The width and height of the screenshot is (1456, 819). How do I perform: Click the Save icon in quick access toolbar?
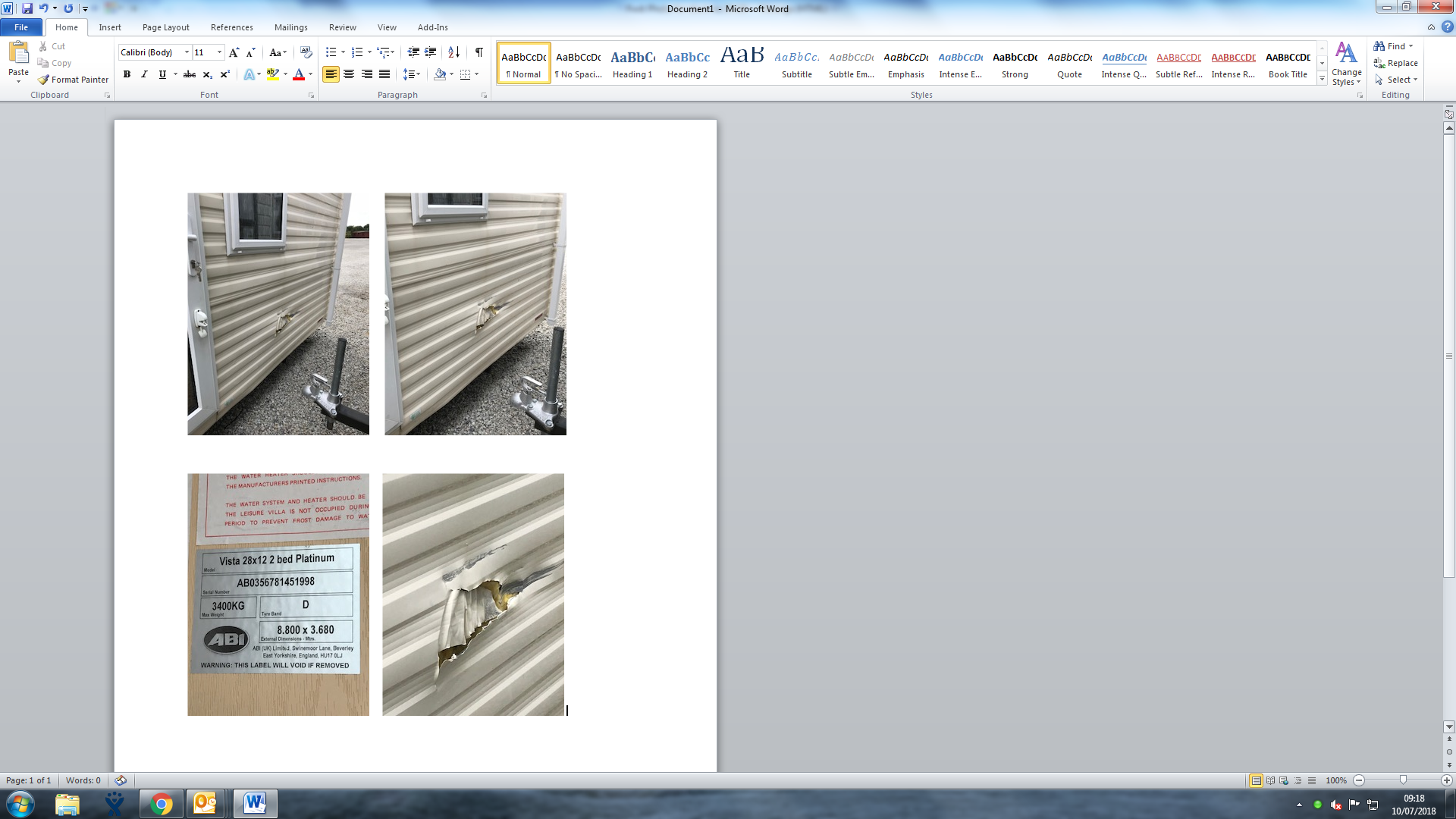pos(27,8)
